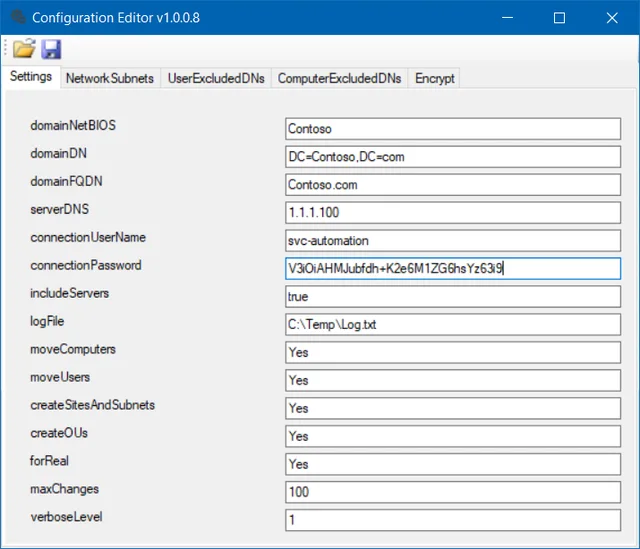Click the connectionUserName field svc-automation
This screenshot has width=640, height=549.
tap(453, 241)
